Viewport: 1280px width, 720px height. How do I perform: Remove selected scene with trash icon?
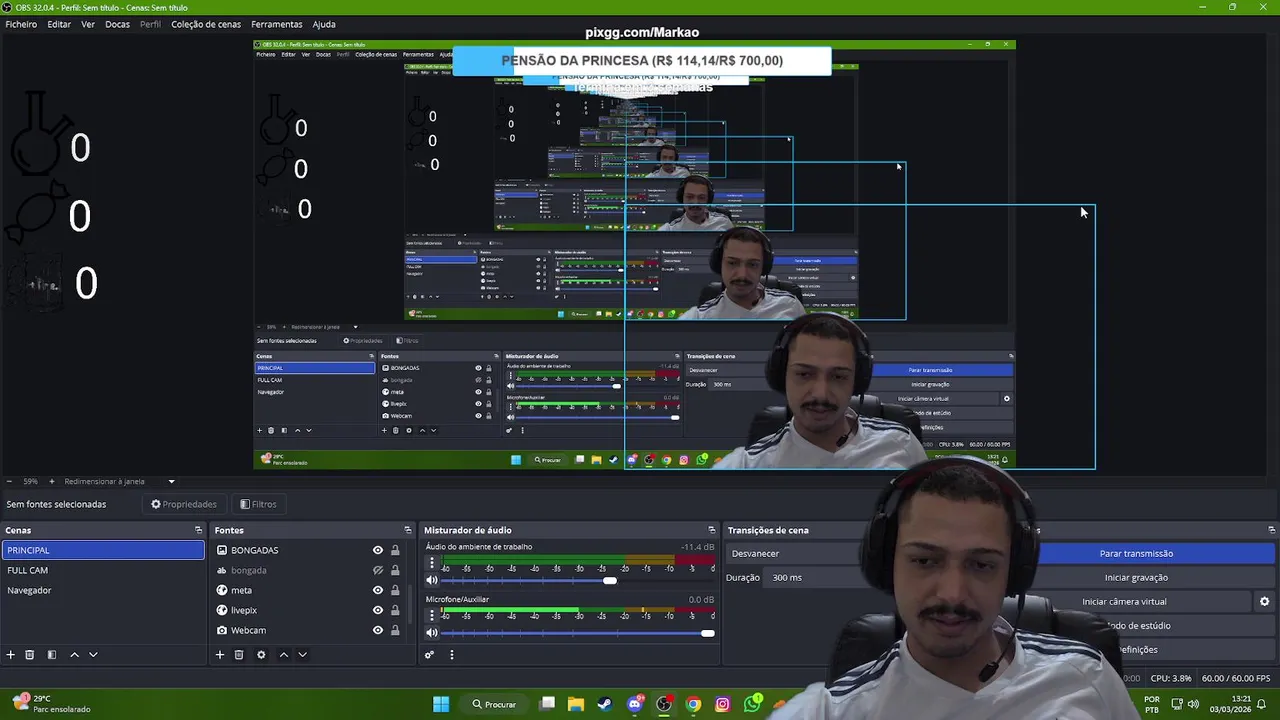30,655
